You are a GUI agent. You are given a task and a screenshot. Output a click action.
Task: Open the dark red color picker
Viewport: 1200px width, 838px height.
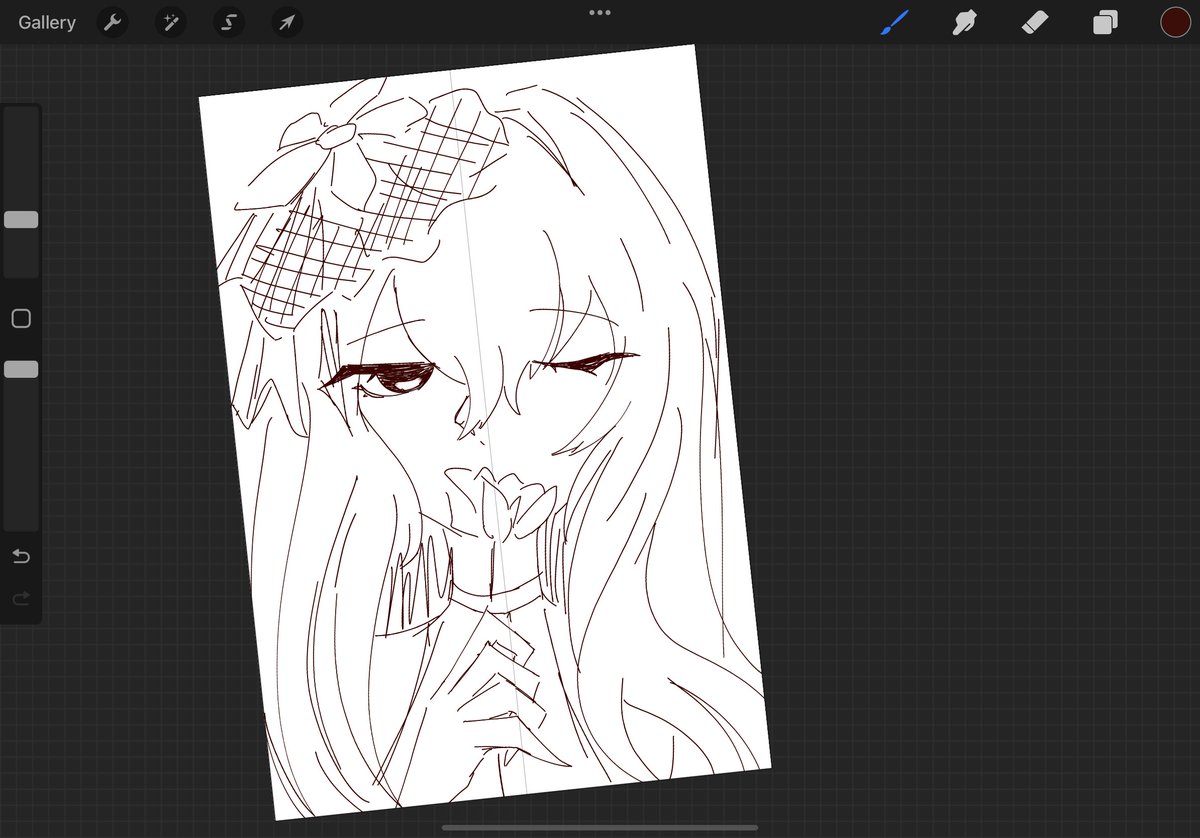click(x=1175, y=22)
